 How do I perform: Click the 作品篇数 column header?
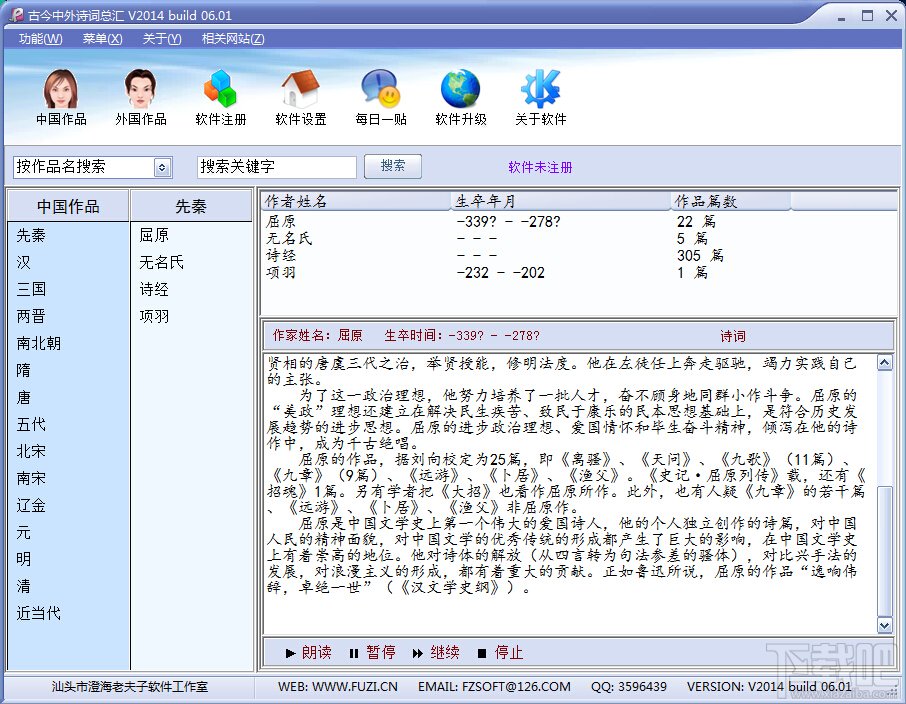coord(730,201)
